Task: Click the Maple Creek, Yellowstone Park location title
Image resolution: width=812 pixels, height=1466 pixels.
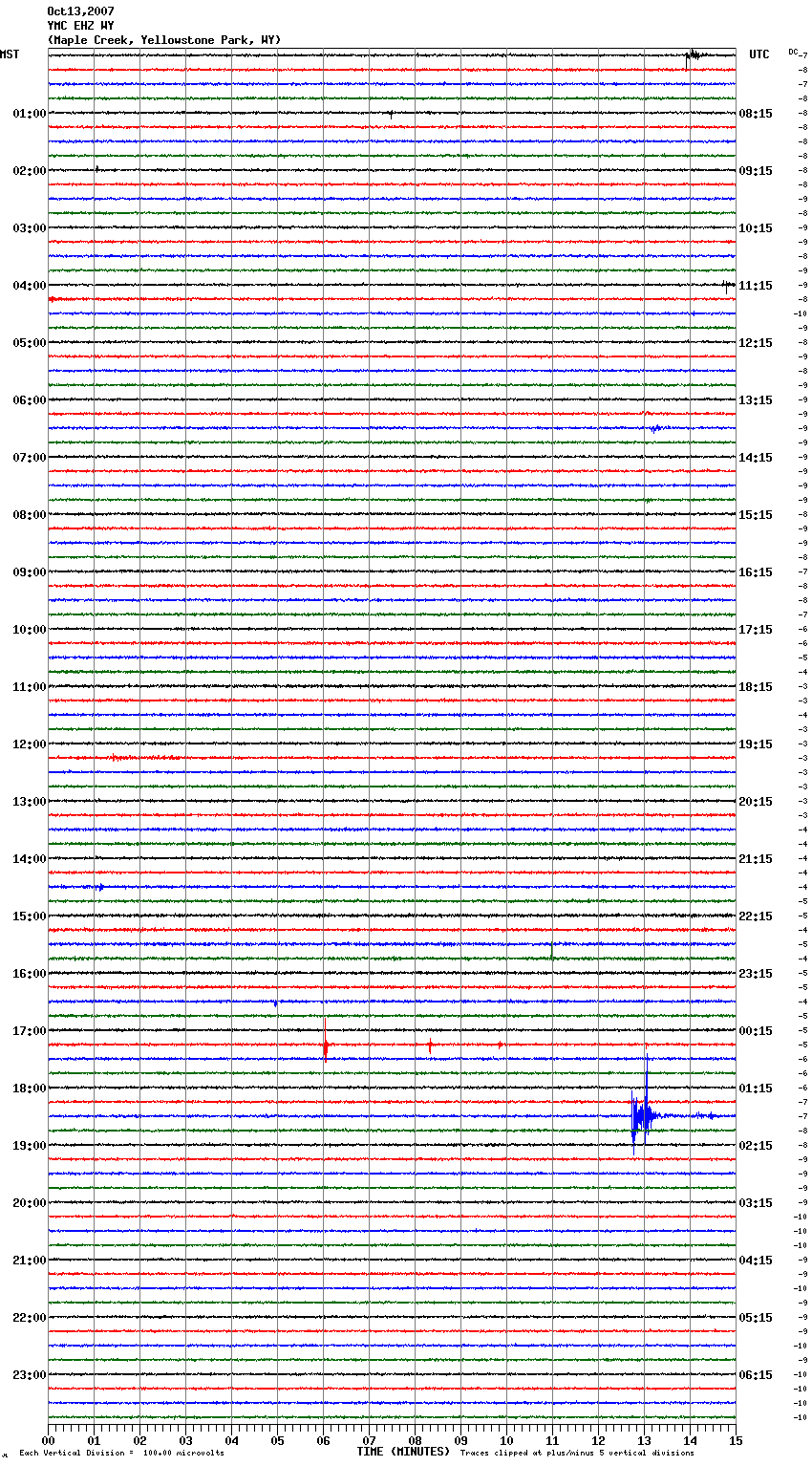Action: tap(164, 40)
